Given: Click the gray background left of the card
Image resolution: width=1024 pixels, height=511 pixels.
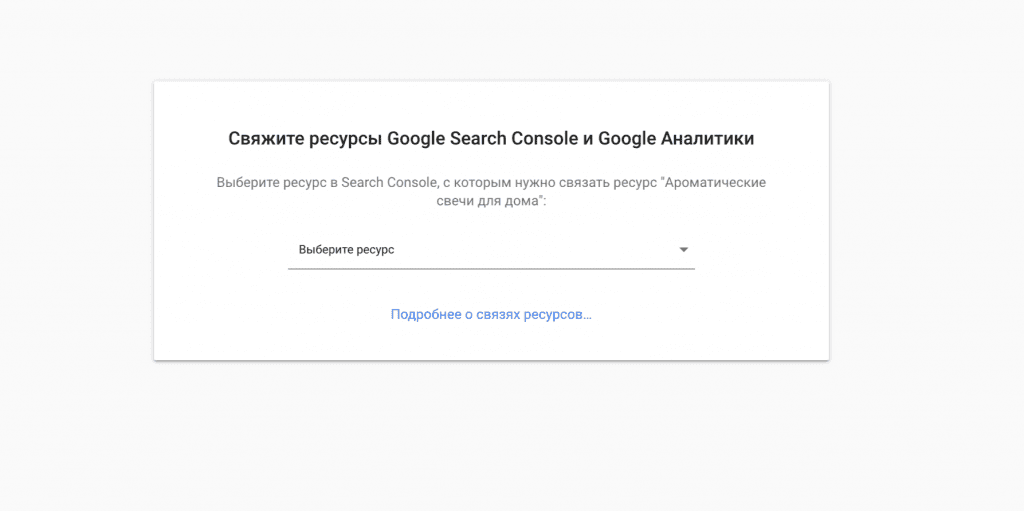Looking at the screenshot, I should (75, 220).
